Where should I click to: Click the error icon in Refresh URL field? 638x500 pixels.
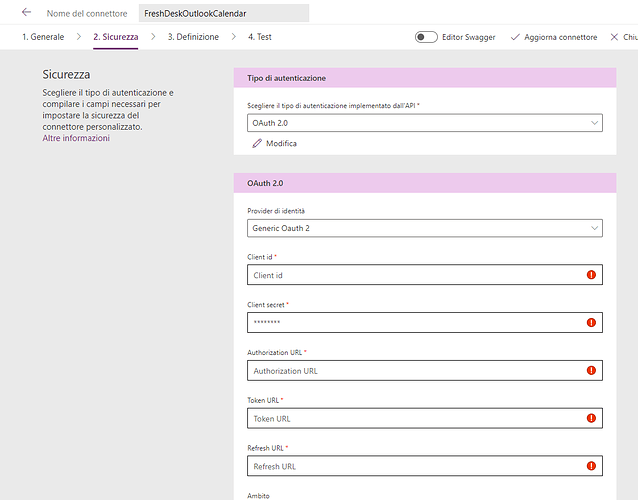click(x=591, y=466)
